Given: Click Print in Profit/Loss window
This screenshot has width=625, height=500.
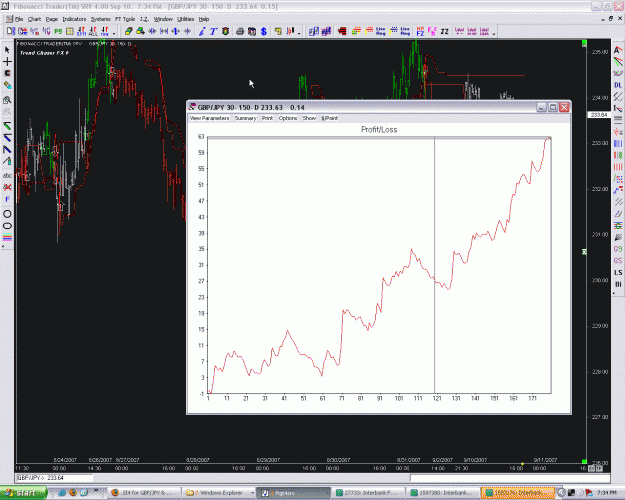Looking at the screenshot, I should coord(267,118).
